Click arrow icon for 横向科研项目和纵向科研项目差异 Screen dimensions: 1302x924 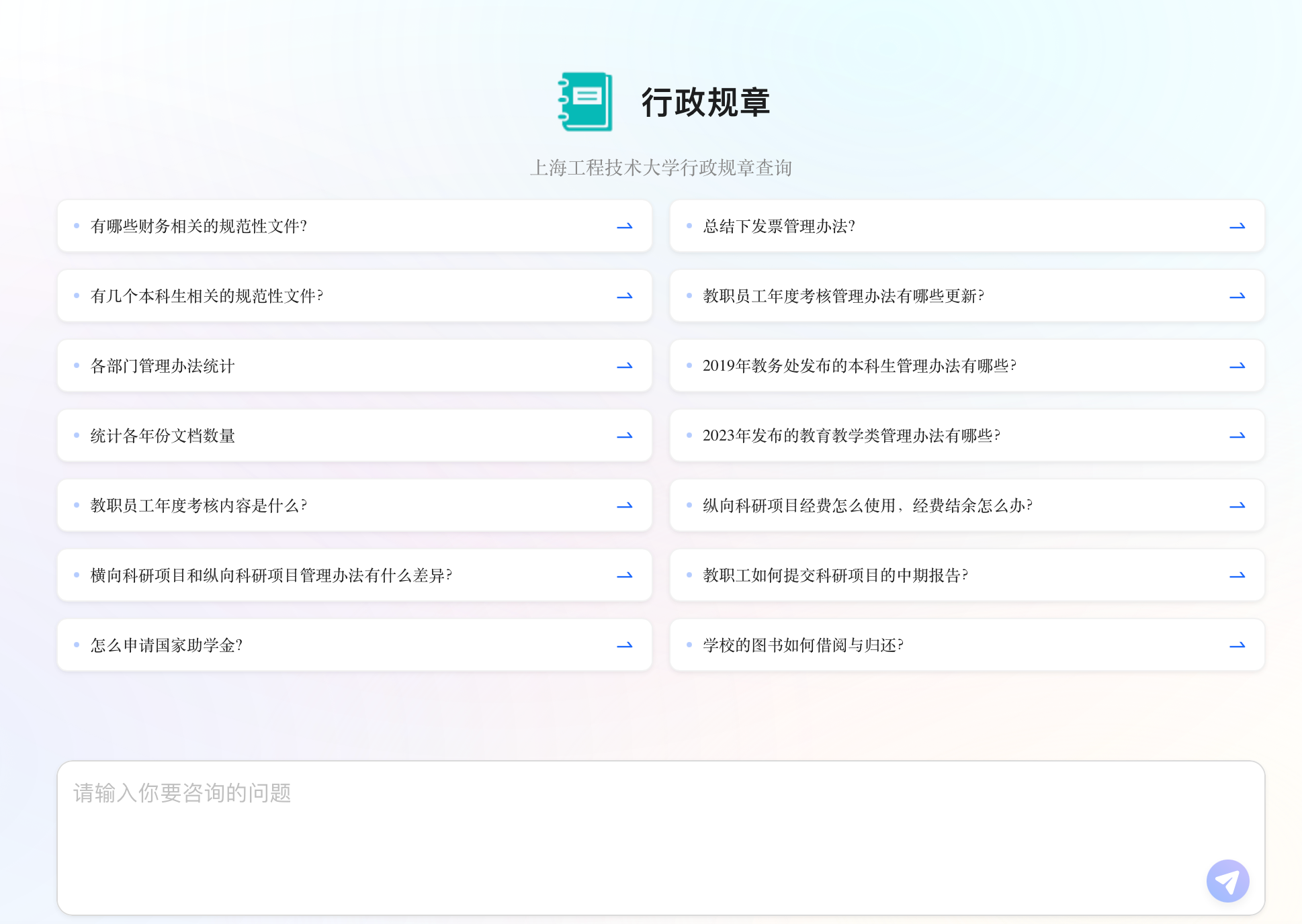click(625, 575)
